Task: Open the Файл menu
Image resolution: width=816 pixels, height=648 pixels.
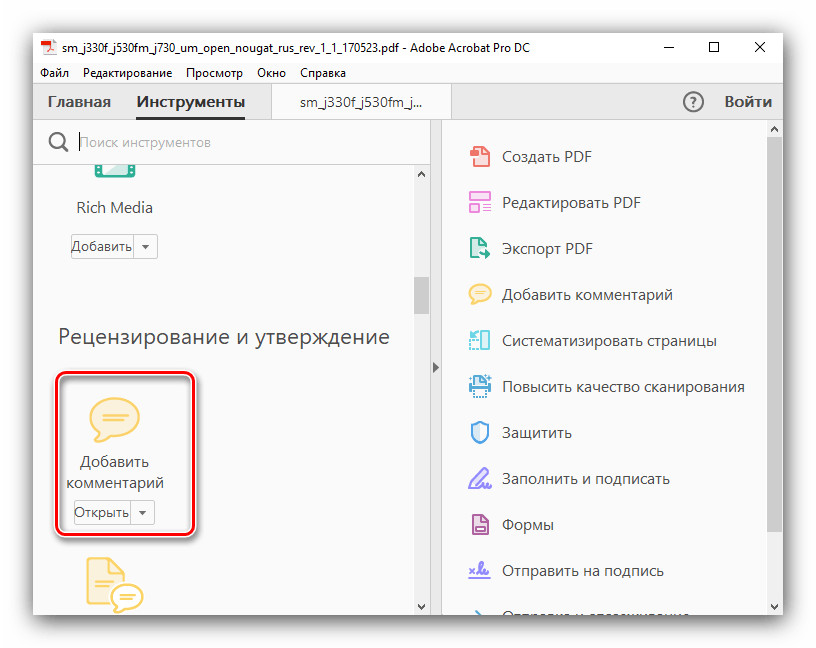Action: (x=54, y=73)
